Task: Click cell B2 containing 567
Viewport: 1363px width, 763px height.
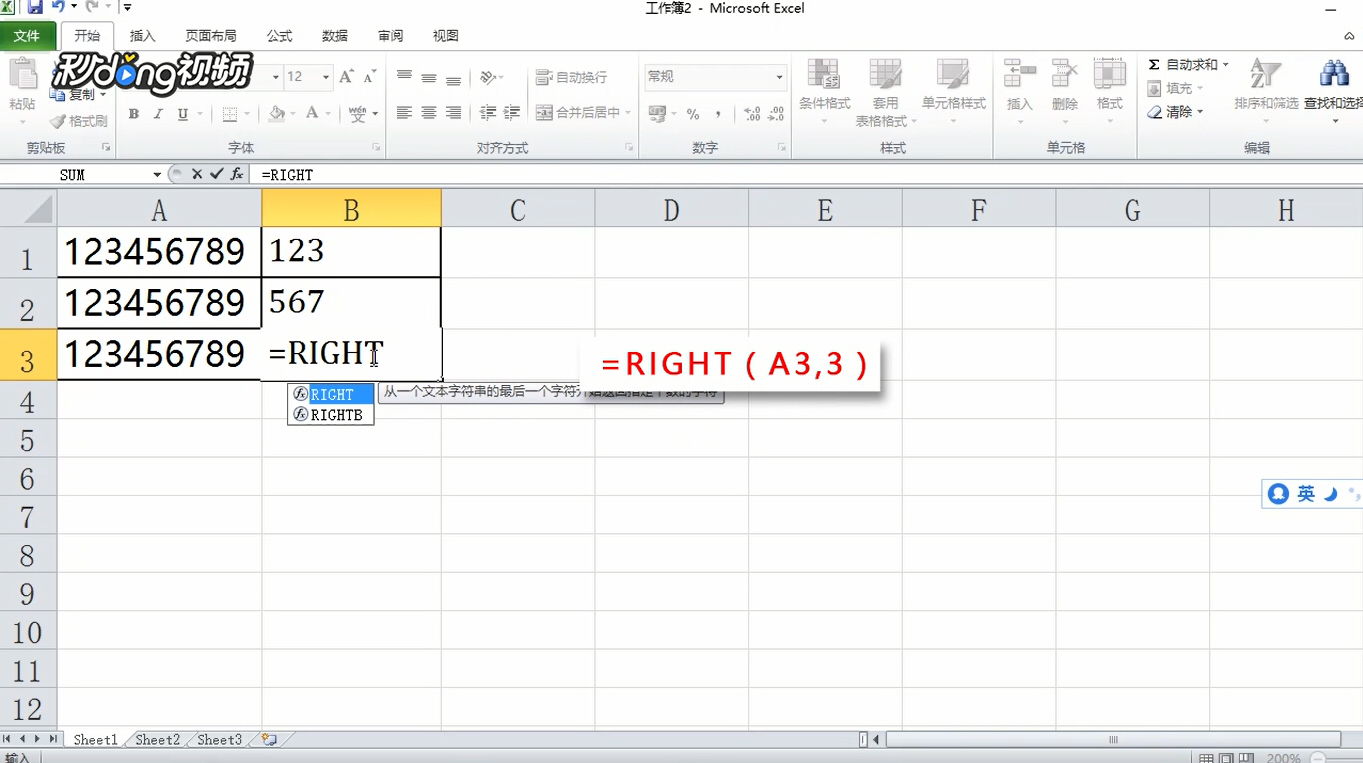Action: [351, 303]
